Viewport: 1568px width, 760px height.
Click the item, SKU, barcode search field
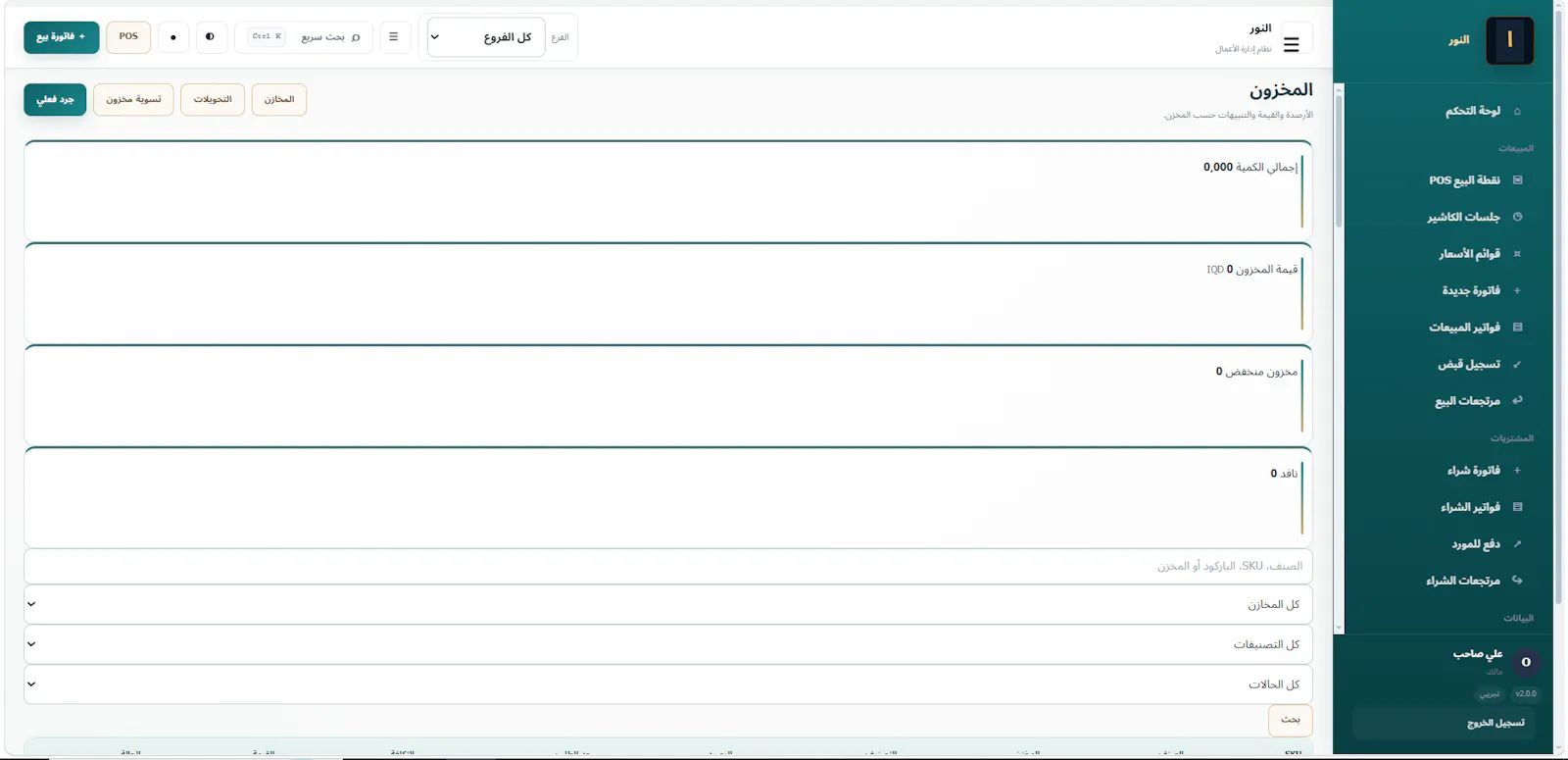pos(668,567)
